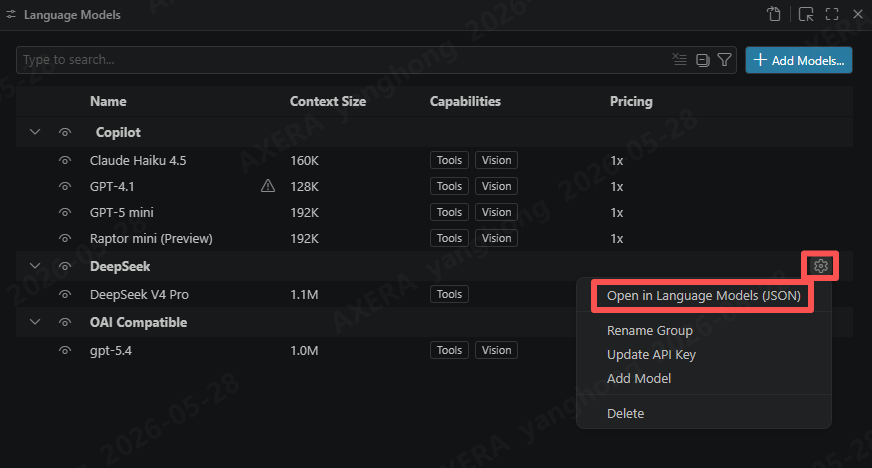Click the Vision badge for GPT-5 mini

click(496, 212)
